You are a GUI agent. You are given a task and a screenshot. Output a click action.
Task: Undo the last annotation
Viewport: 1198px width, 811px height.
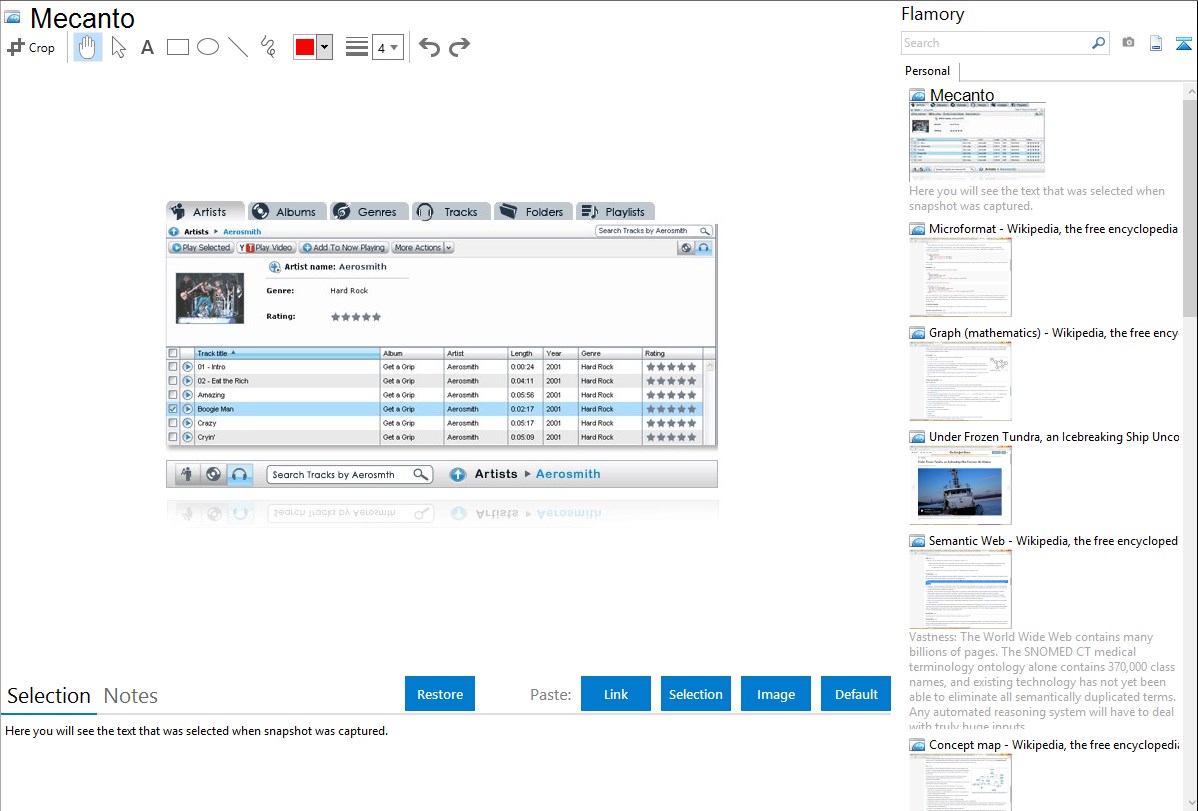pyautogui.click(x=429, y=47)
